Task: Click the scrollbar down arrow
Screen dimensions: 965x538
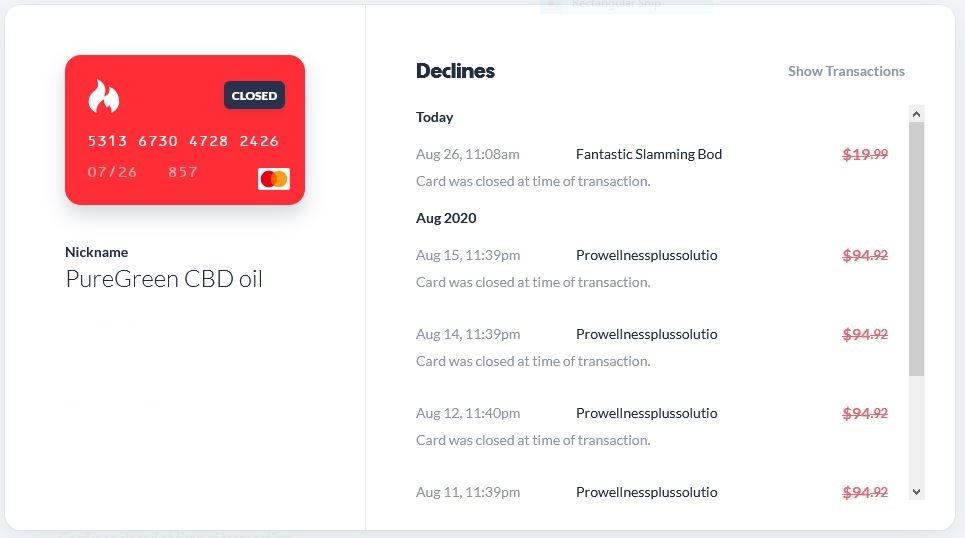Action: (916, 492)
